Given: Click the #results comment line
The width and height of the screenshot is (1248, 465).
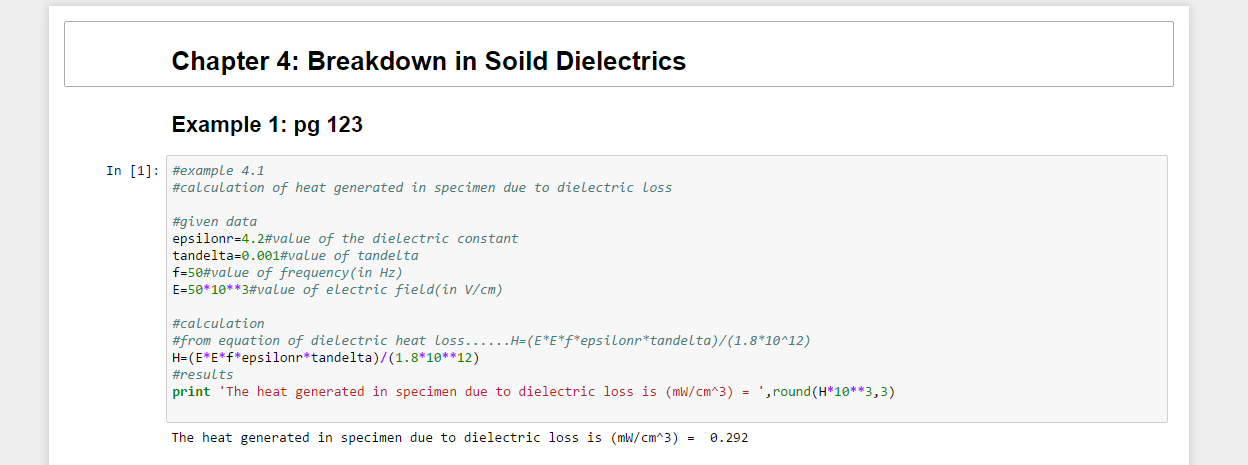Looking at the screenshot, I should [x=202, y=374].
